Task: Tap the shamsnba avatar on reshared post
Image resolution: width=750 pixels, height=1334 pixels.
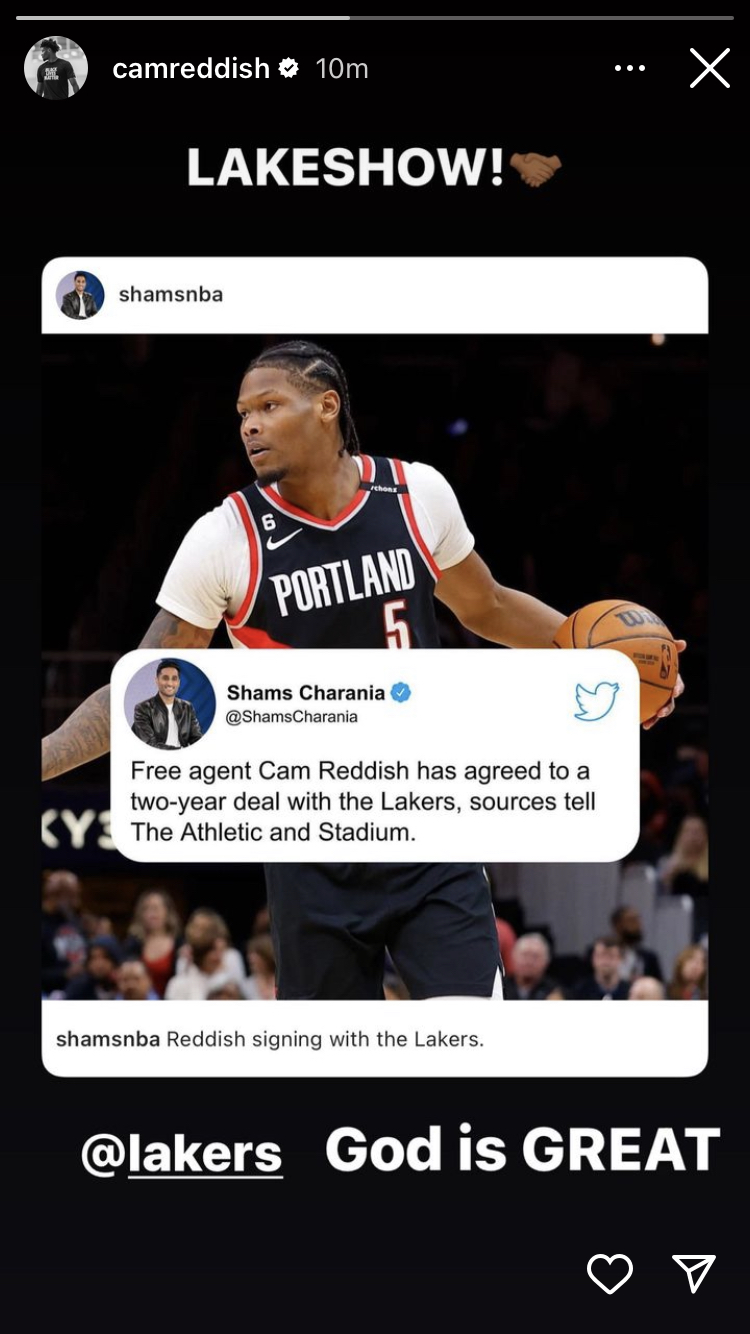Action: 80,295
